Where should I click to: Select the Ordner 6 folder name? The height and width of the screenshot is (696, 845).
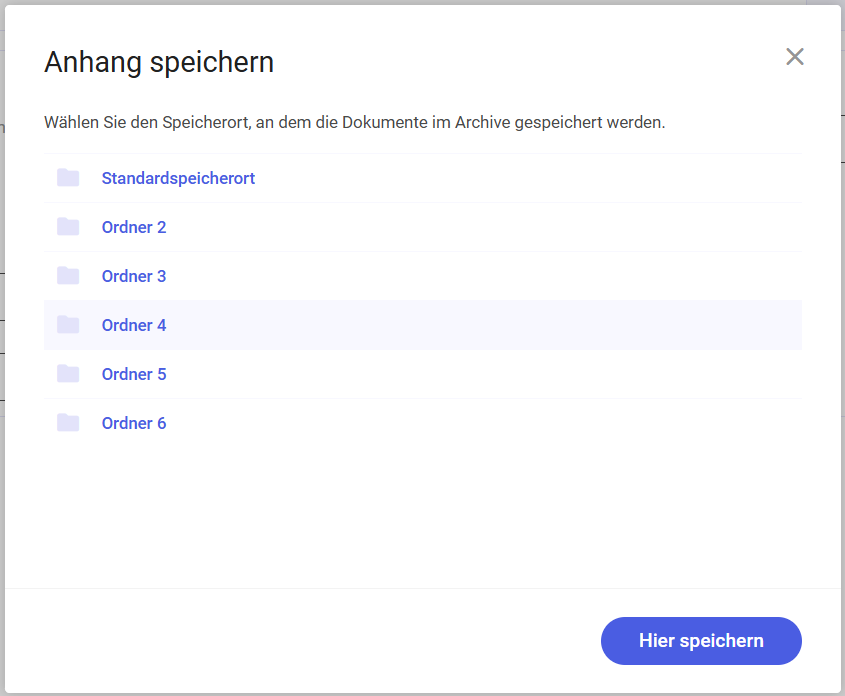click(134, 423)
